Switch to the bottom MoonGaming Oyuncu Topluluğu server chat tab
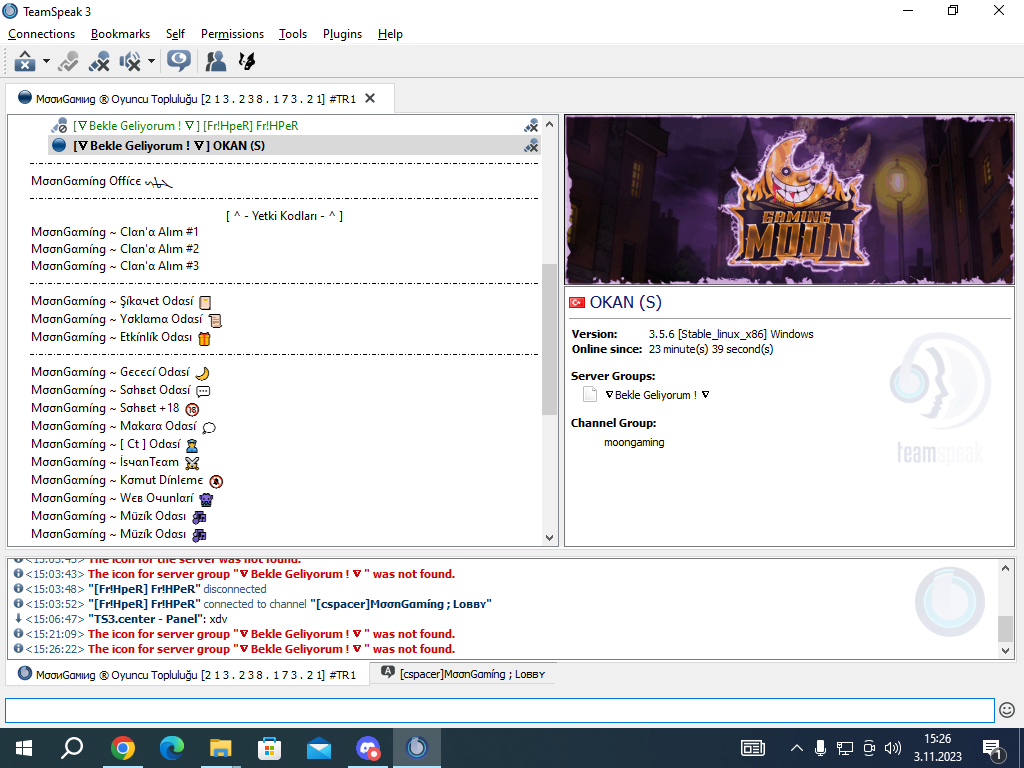 pos(188,674)
